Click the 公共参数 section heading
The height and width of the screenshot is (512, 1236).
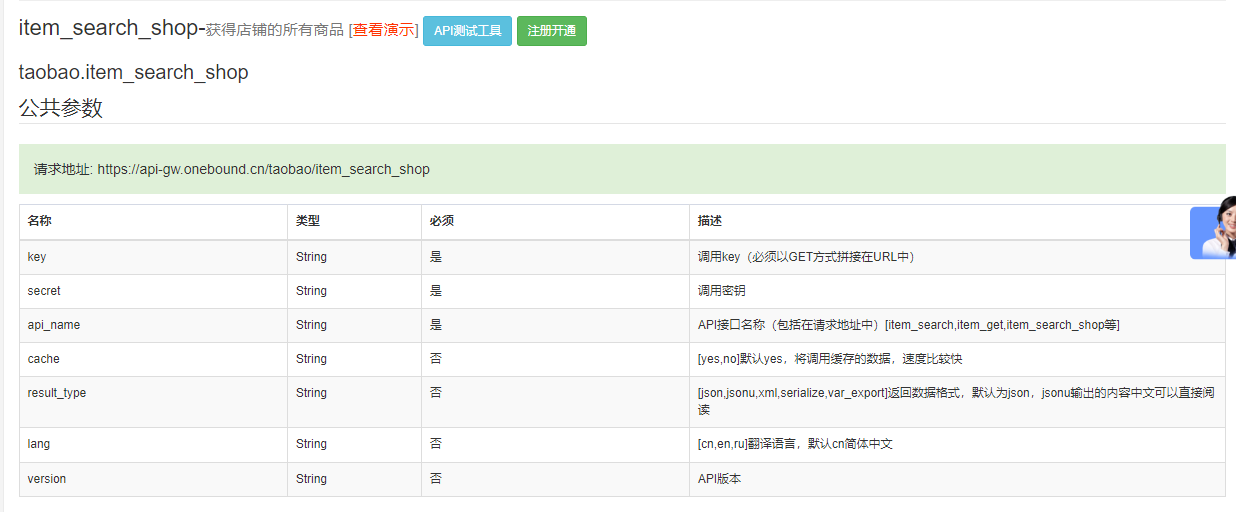tap(60, 108)
